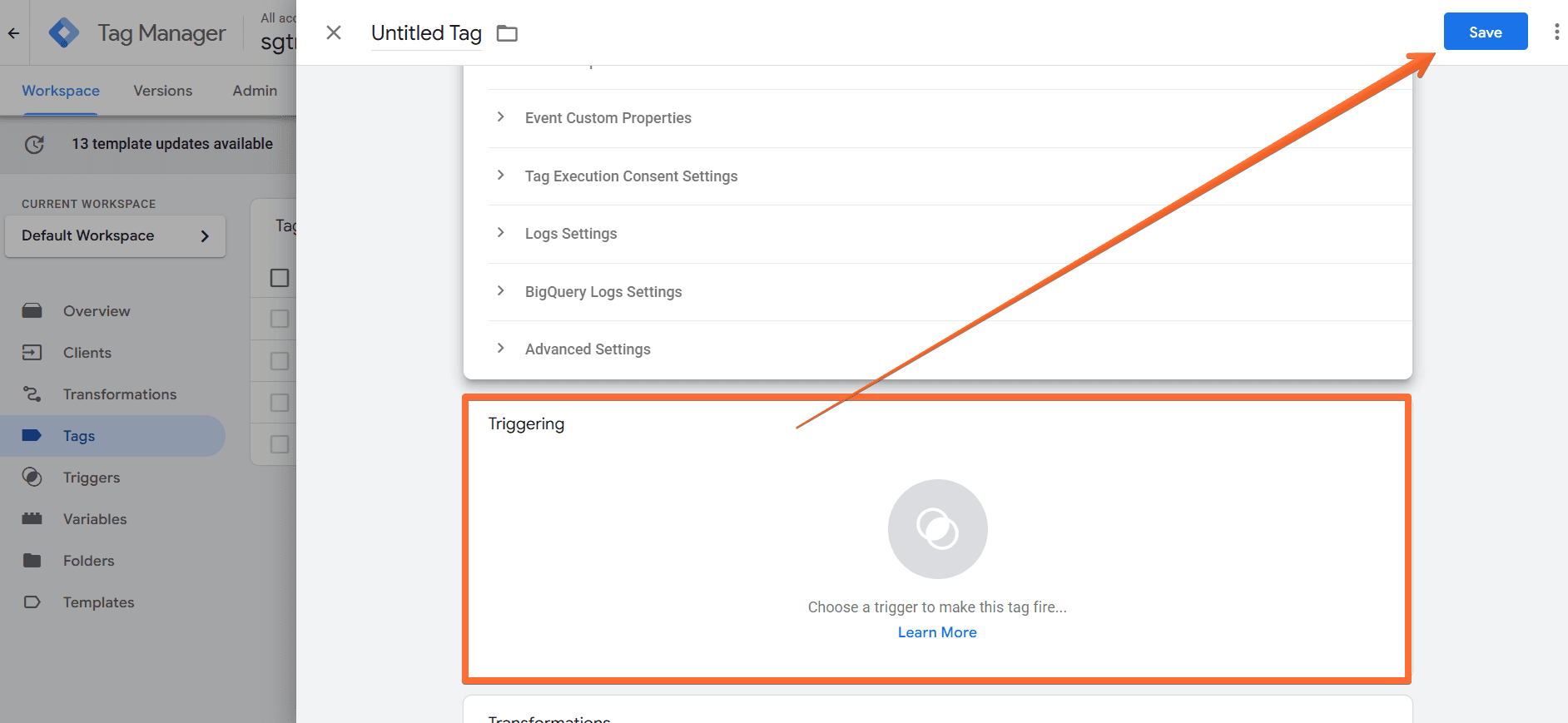Close the Untitled Tag editor panel
Screen dimensions: 1568x723
[334, 32]
